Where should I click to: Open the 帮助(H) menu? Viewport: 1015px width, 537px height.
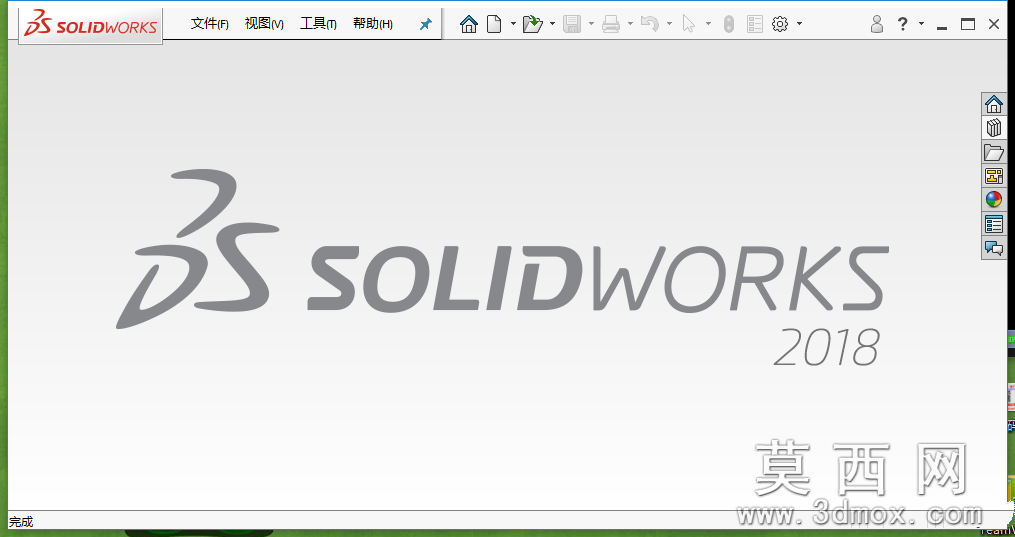pos(372,24)
